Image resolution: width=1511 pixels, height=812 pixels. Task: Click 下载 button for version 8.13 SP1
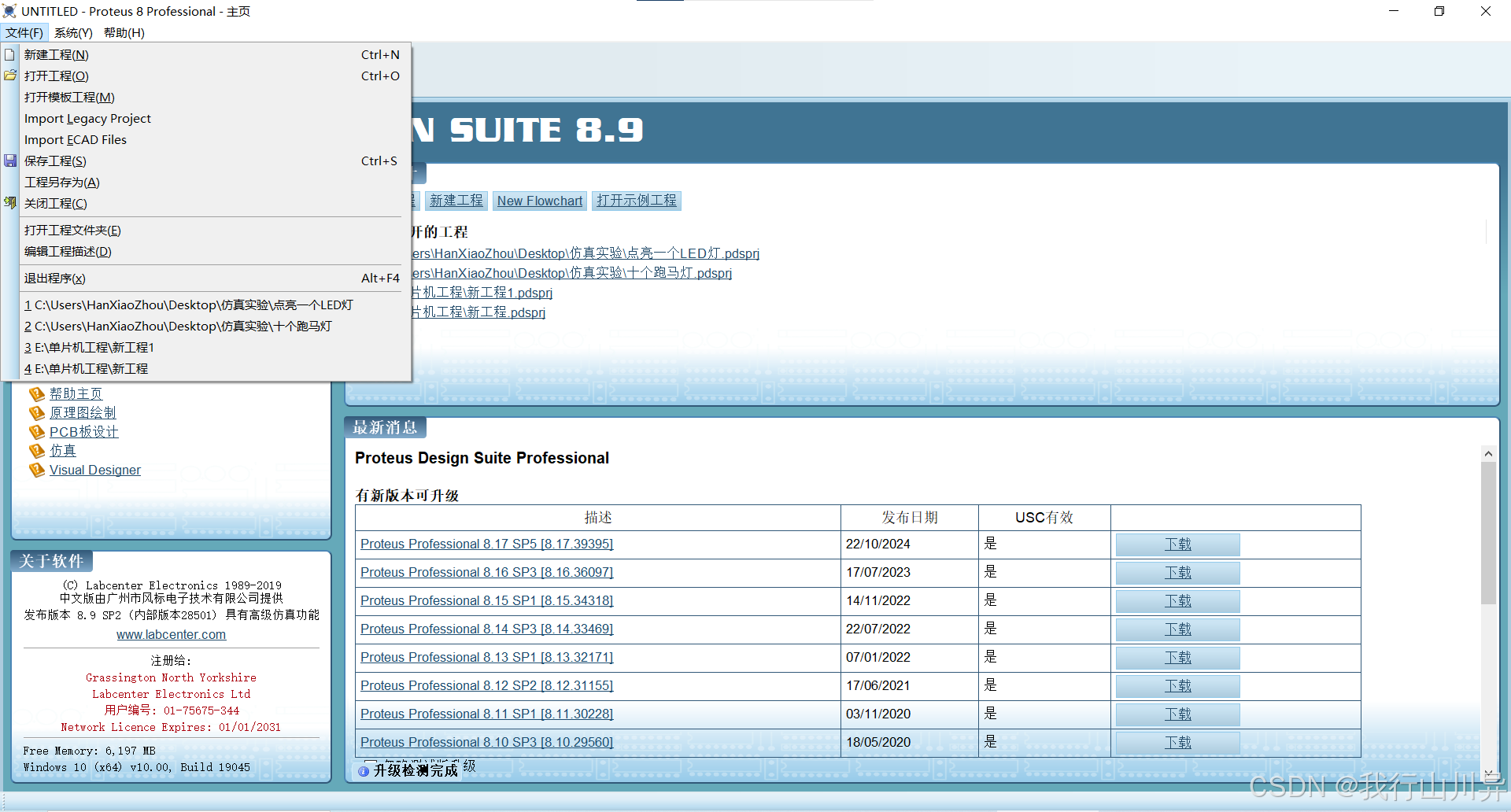tap(1178, 658)
